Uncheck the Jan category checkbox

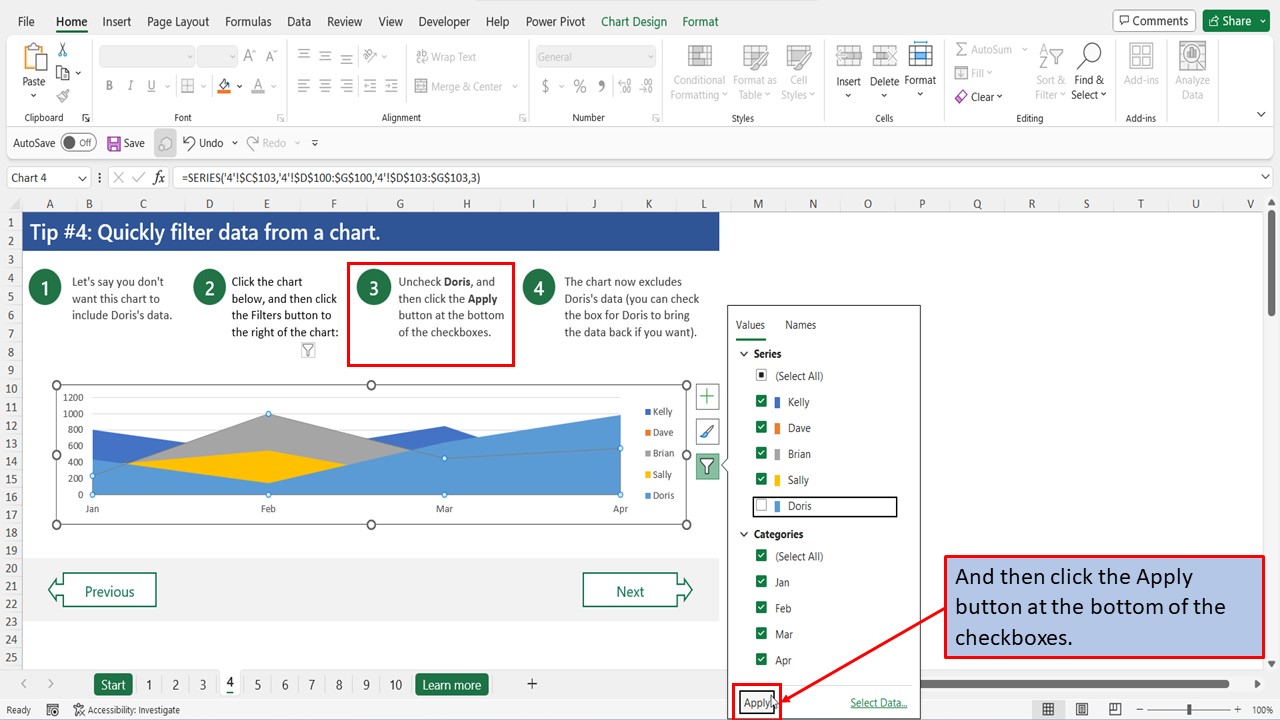coord(762,581)
